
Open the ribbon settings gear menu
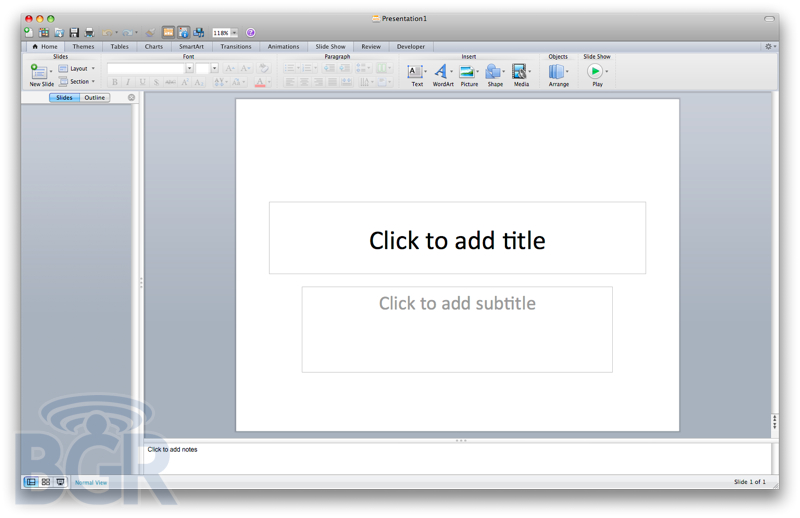(770, 46)
